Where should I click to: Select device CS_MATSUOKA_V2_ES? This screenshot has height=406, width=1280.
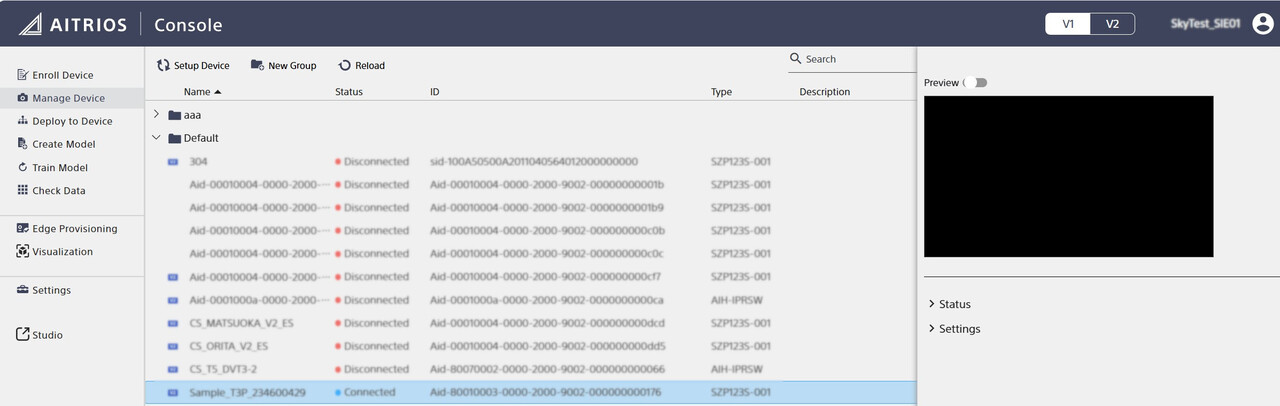pos(241,323)
